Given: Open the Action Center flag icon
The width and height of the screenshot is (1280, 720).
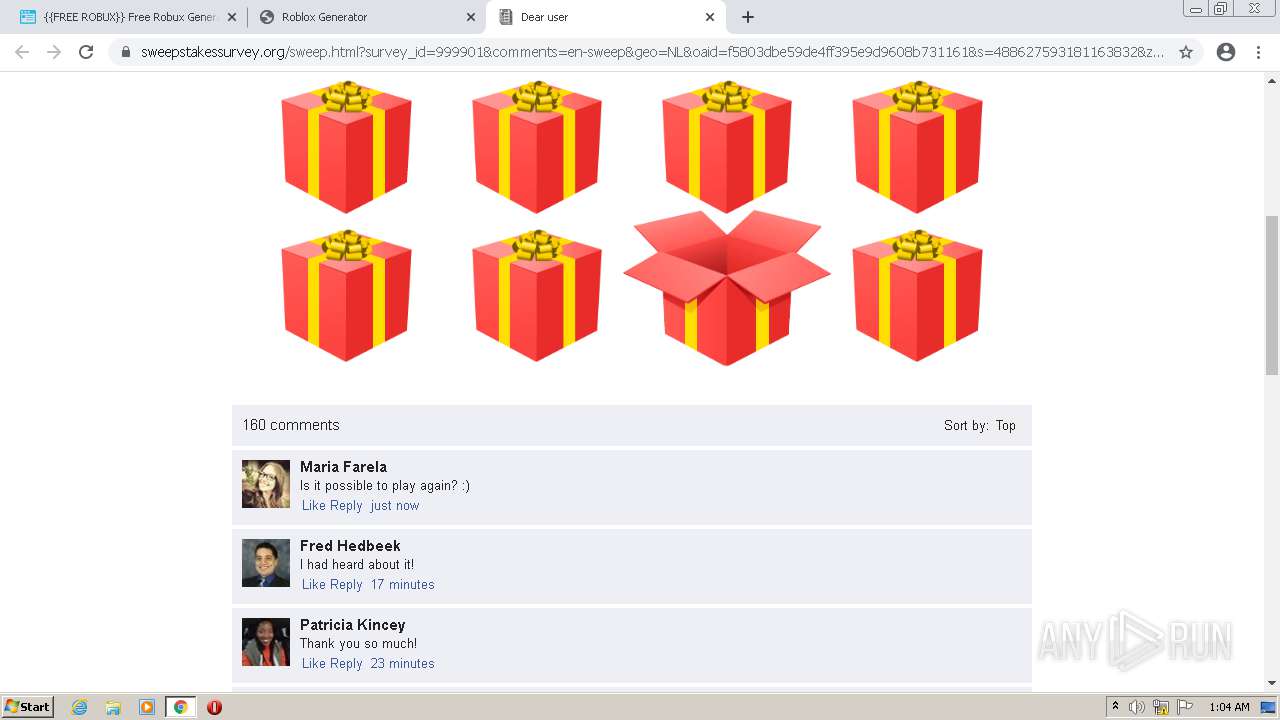Looking at the screenshot, I should (x=1185, y=707).
